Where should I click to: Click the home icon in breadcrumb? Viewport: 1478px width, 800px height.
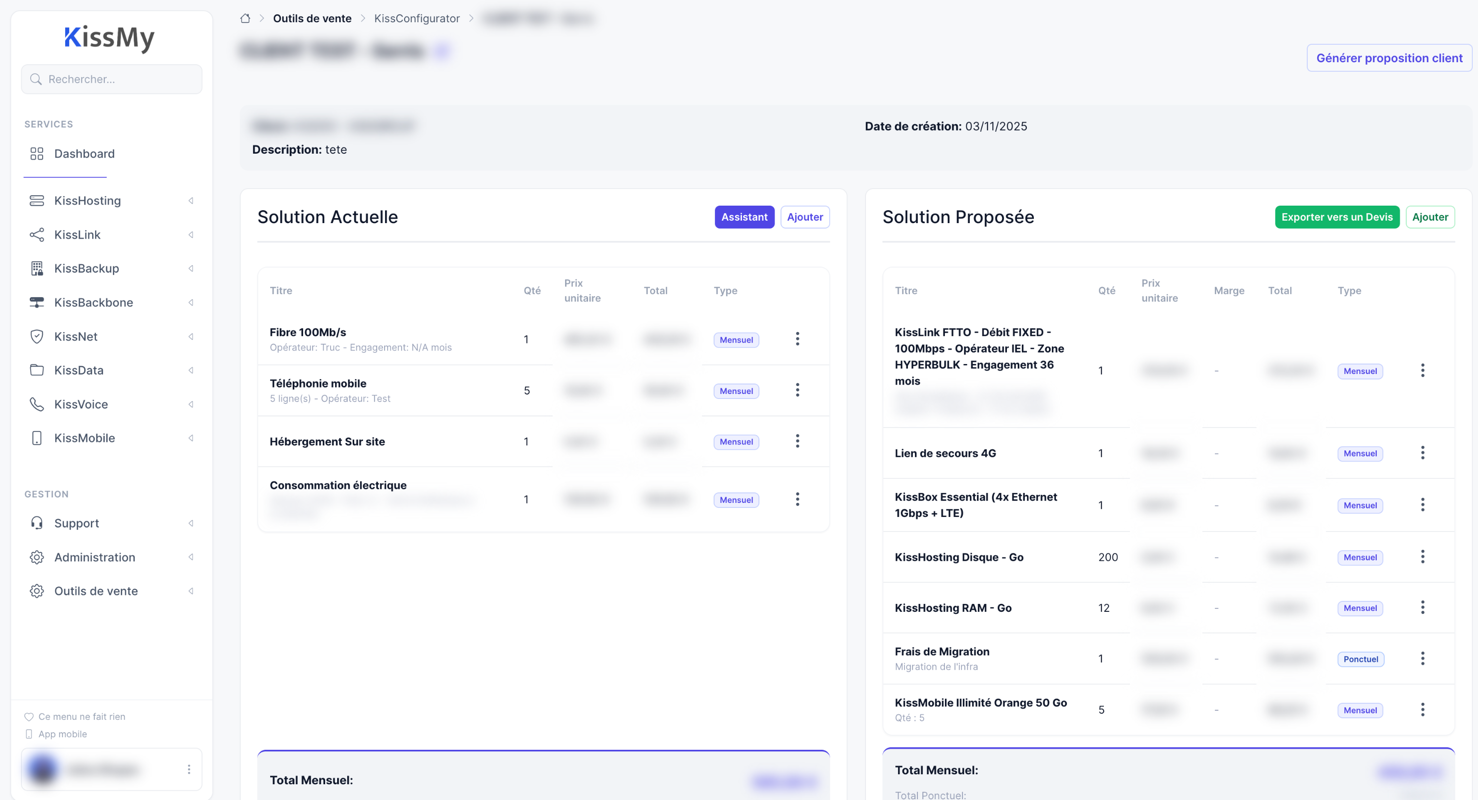tap(245, 18)
